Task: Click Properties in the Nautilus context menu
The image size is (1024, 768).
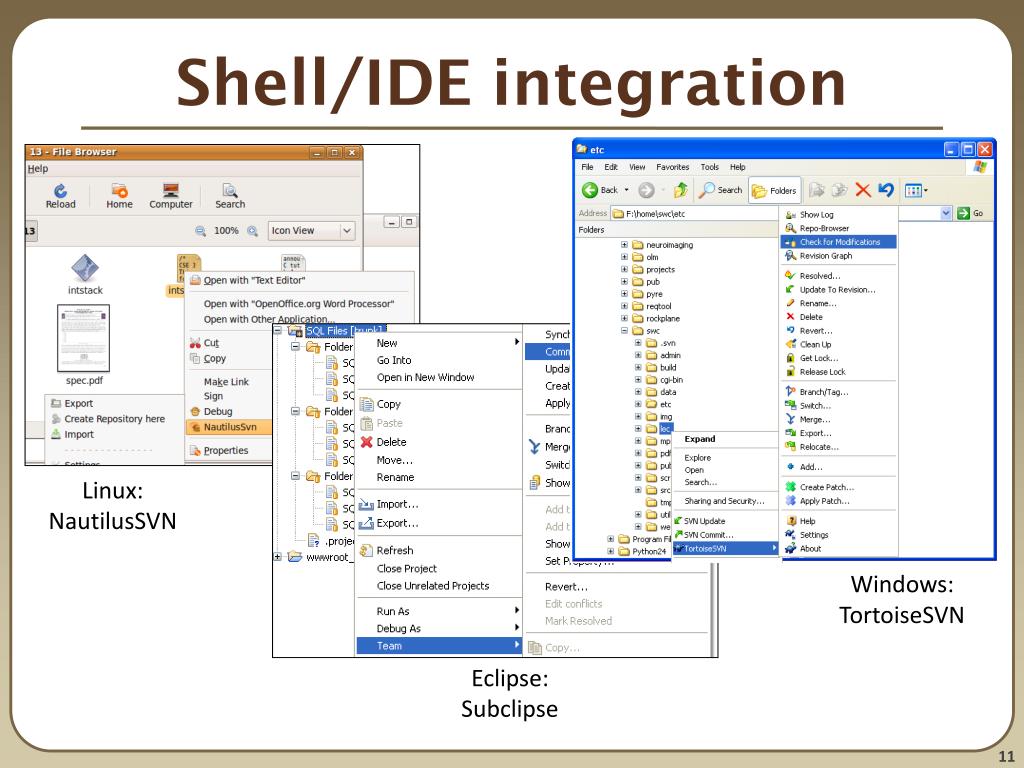Action: click(x=225, y=451)
